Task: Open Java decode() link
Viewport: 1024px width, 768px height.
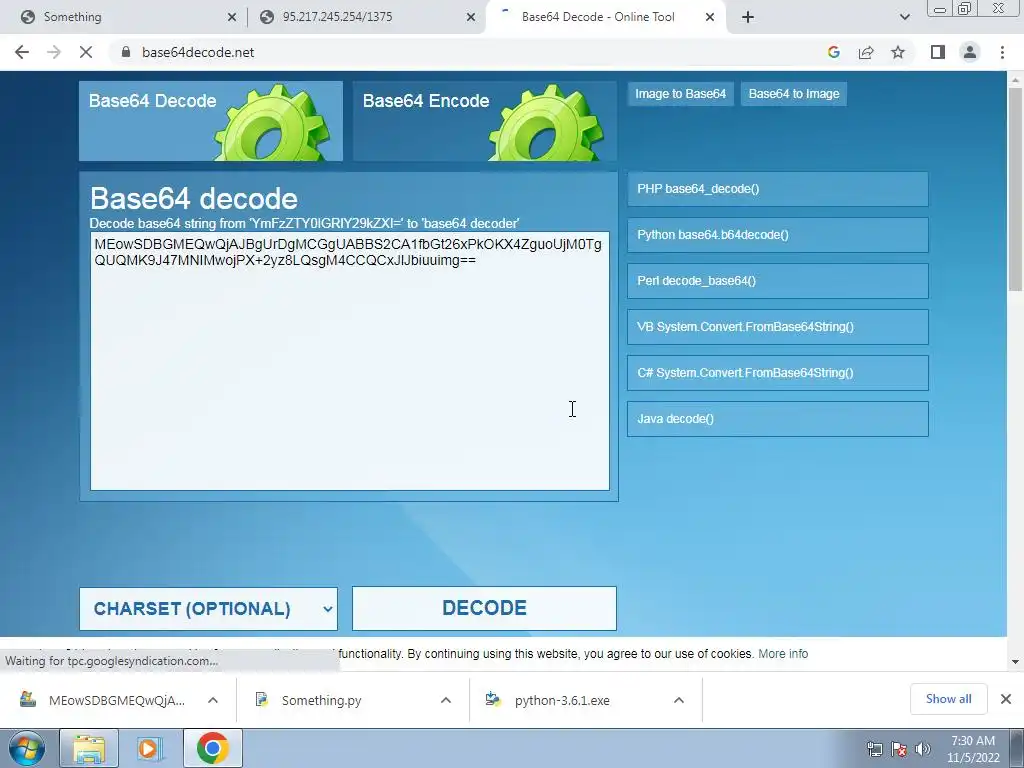Action: [778, 419]
